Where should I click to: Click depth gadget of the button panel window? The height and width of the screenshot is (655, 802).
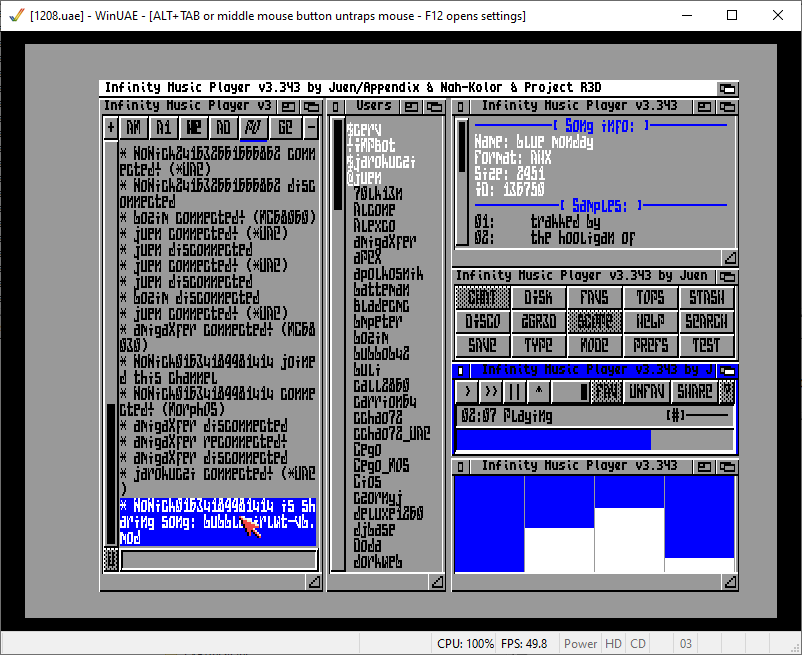[727, 277]
